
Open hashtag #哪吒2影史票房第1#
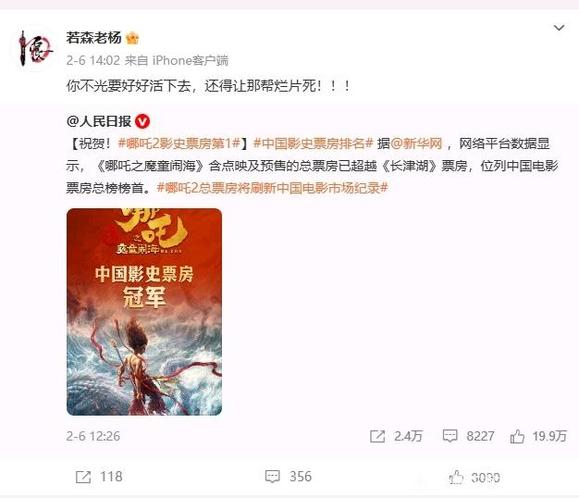179,143
